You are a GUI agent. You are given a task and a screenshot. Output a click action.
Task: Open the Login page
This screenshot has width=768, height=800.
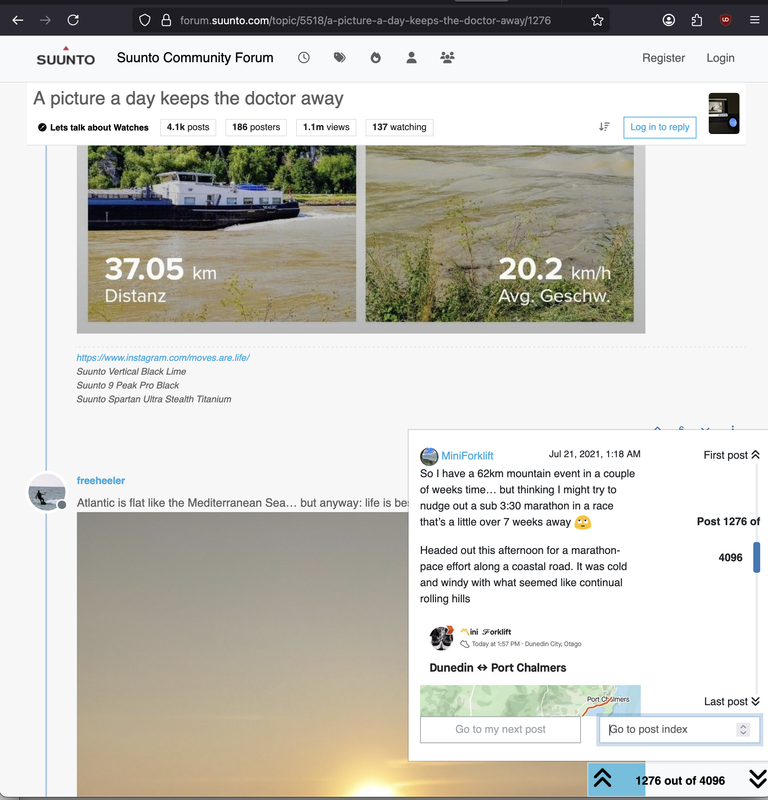[720, 58]
